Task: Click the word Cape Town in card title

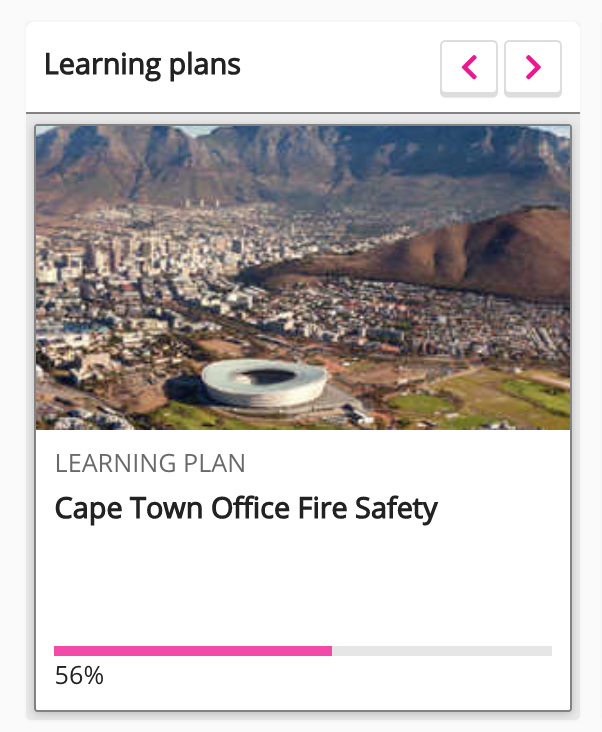Action: [x=128, y=508]
